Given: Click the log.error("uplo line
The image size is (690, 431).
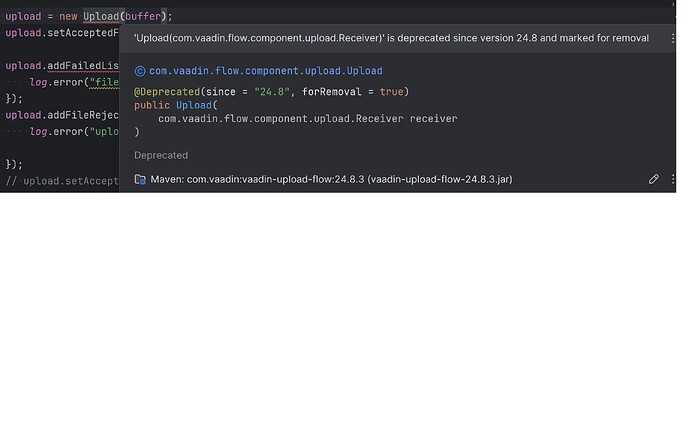Looking at the screenshot, I should pyautogui.click(x=74, y=132).
